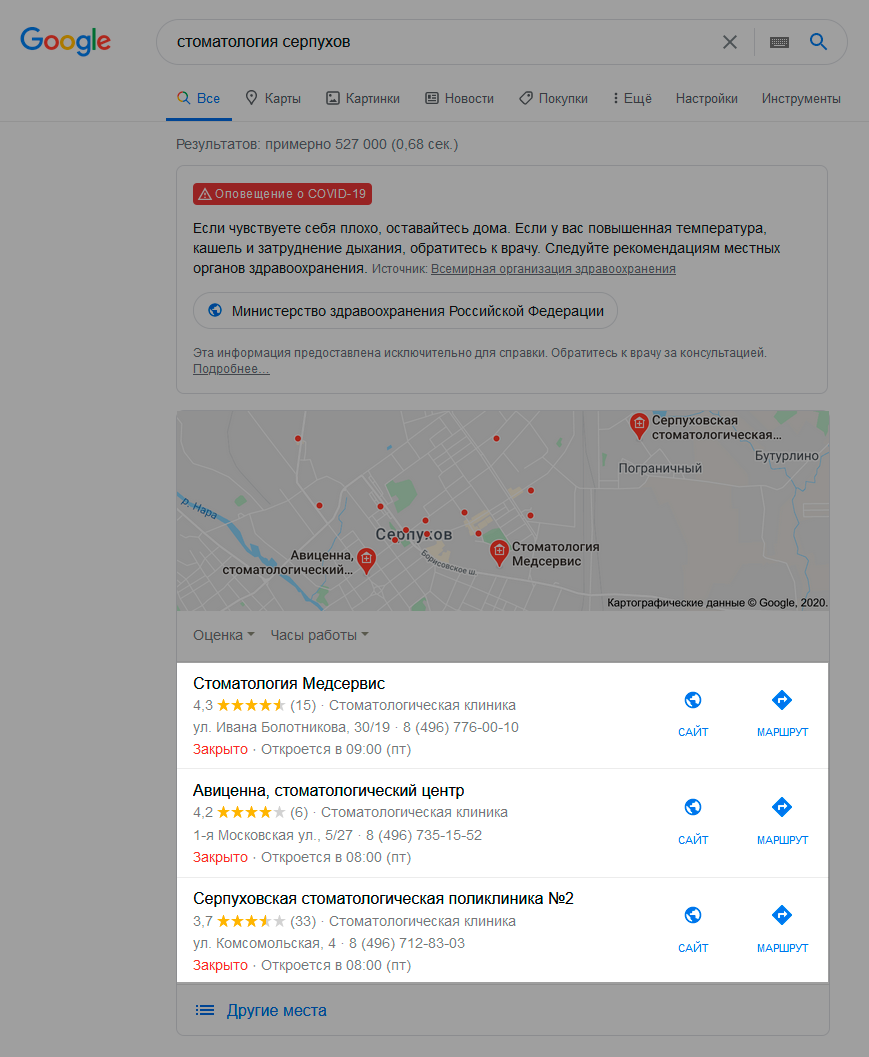This screenshot has height=1057, width=869.
Task: Open the on-screen keyboard icon
Action: coord(779,42)
